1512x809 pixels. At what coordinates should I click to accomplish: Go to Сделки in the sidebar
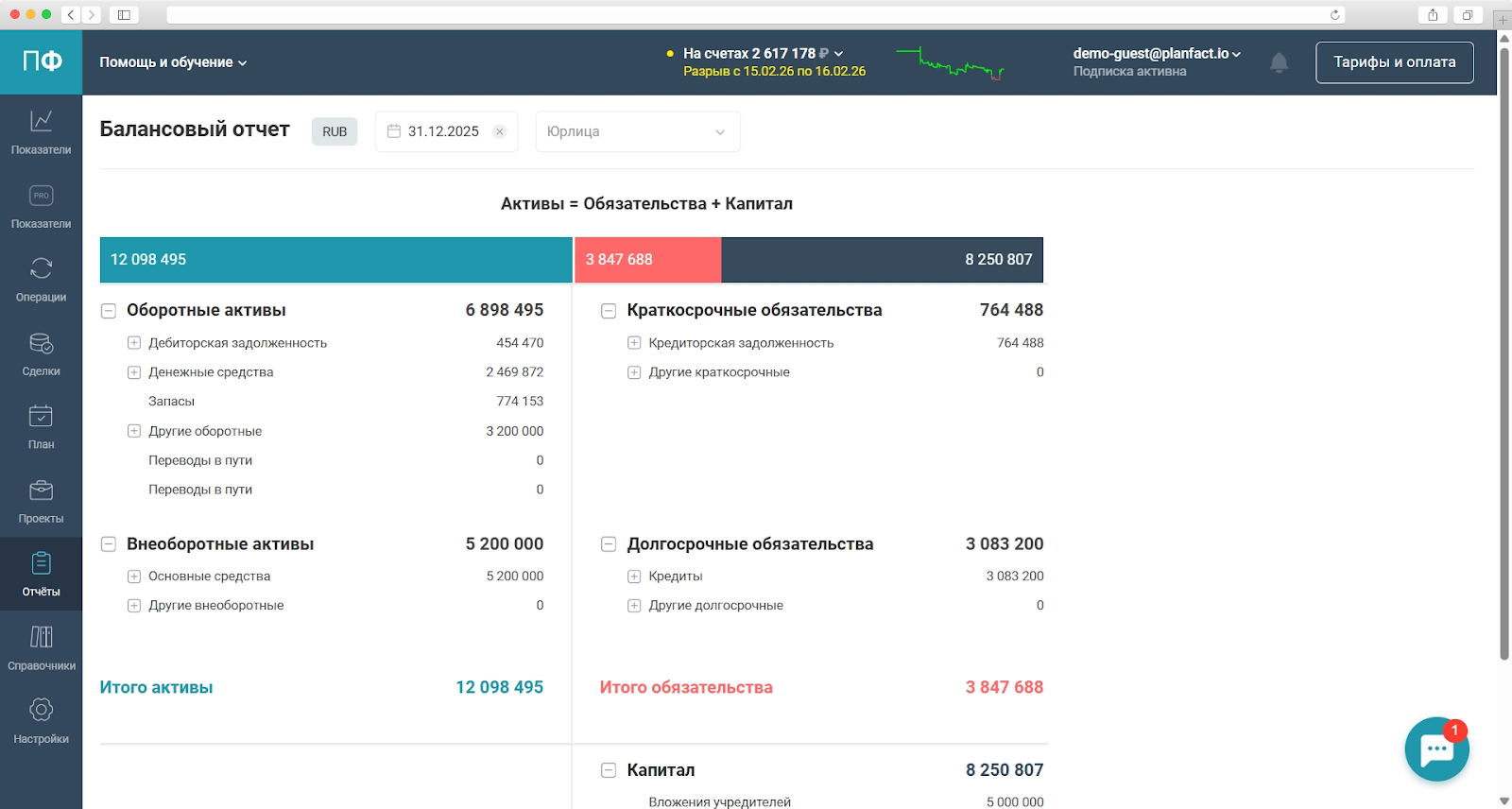41,353
